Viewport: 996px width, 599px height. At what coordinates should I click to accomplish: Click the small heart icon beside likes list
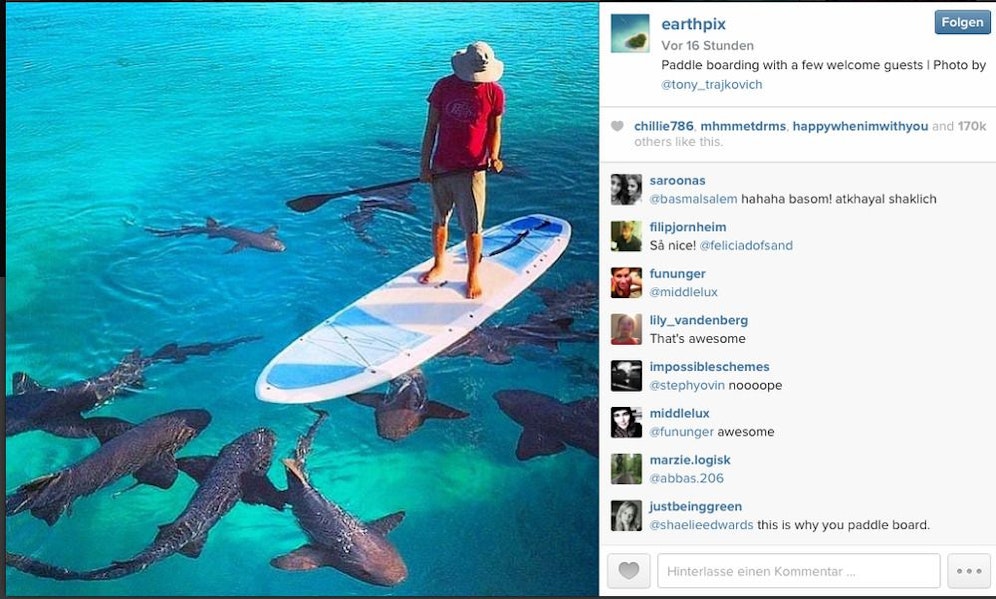coord(617,127)
